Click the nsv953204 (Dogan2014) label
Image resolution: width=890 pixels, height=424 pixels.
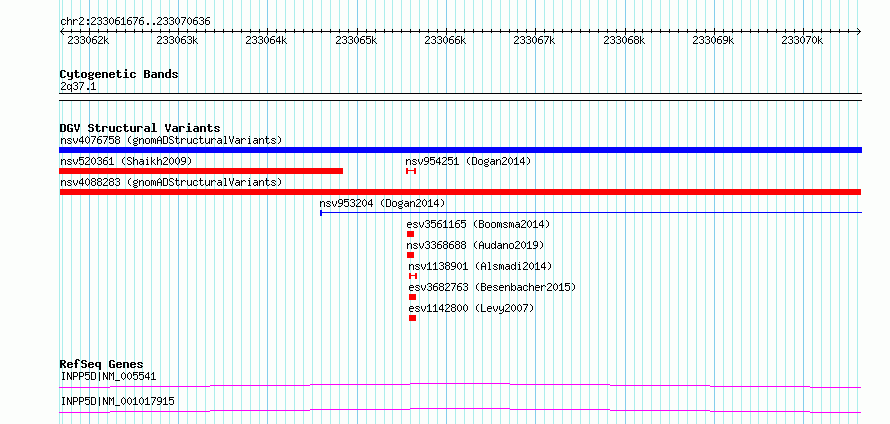tap(383, 203)
